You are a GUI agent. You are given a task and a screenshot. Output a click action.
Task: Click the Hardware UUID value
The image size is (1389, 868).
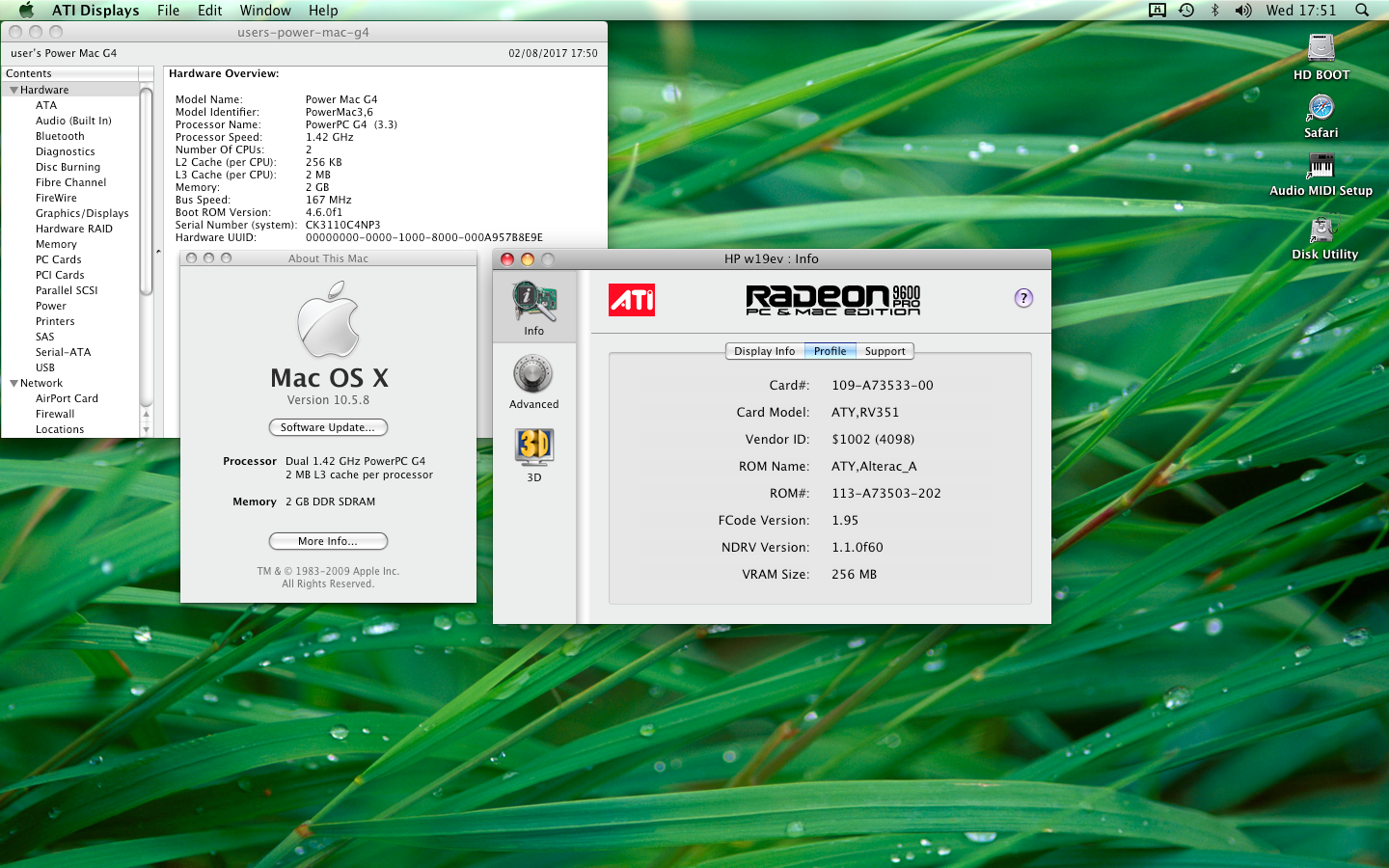(424, 237)
